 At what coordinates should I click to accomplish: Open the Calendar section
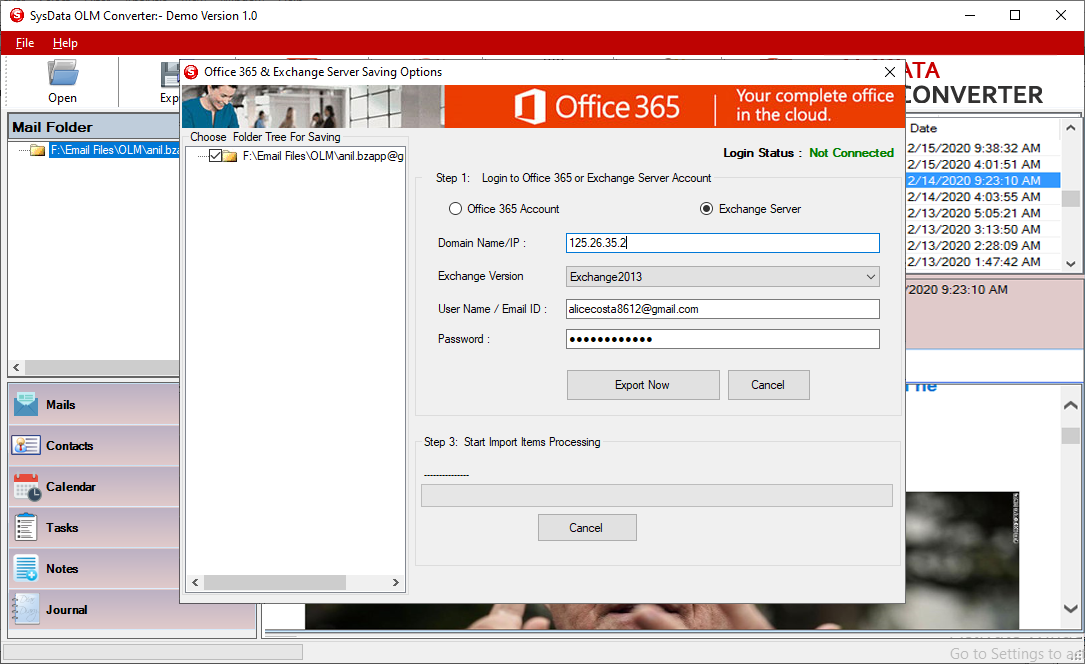click(94, 487)
